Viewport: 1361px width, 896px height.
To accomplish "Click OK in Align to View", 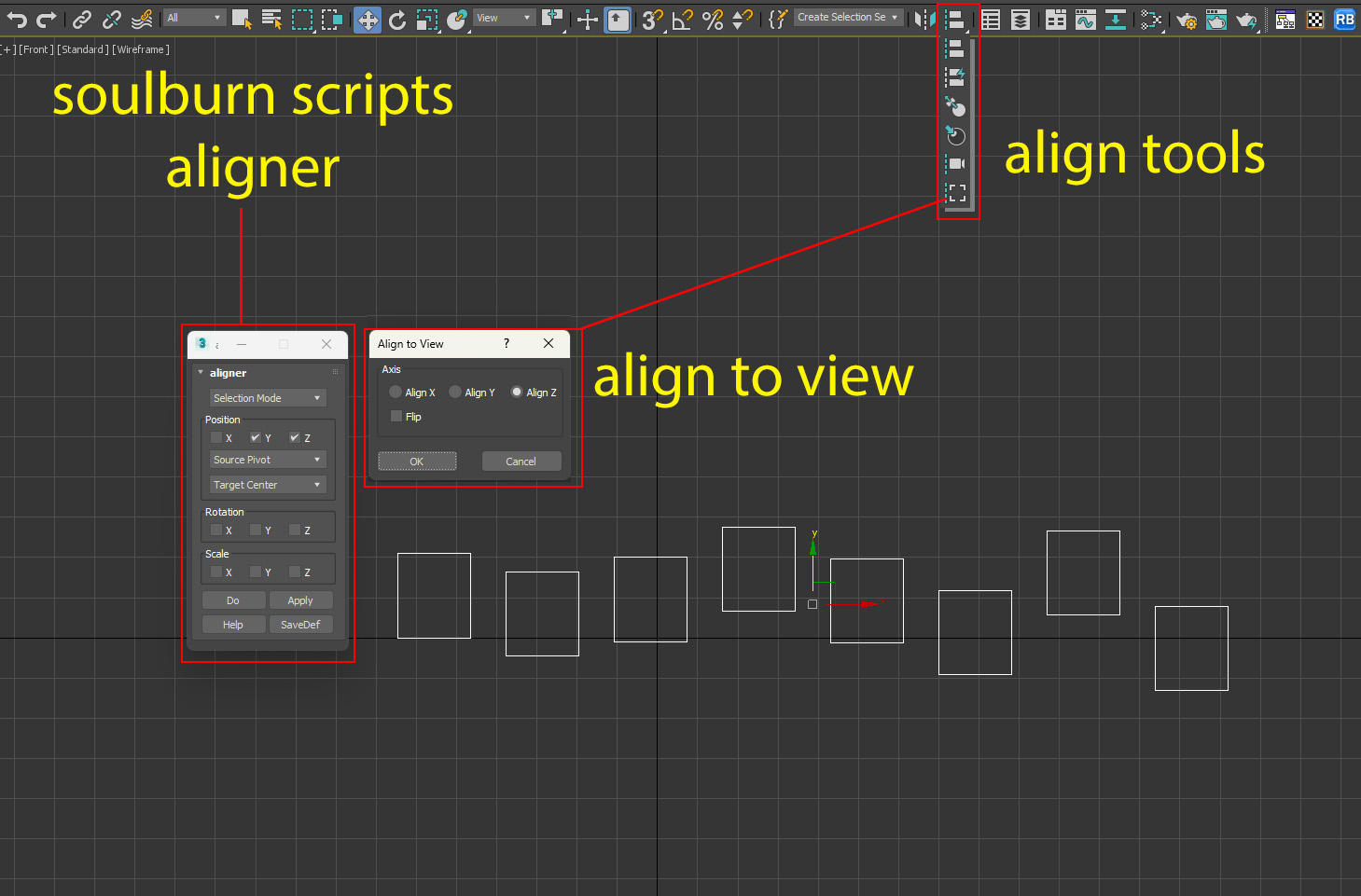I will [x=417, y=462].
